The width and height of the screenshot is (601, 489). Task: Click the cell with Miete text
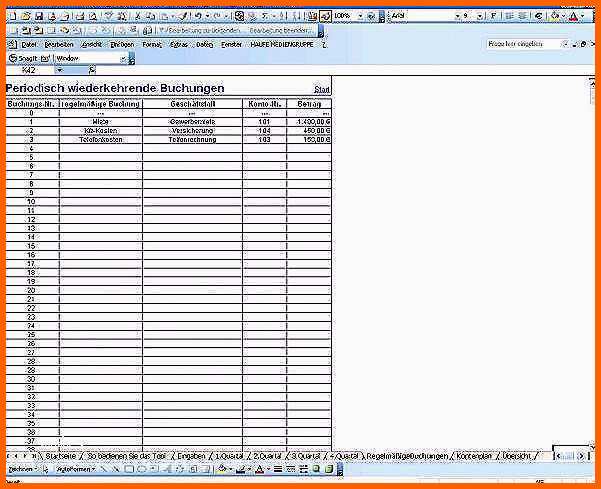[x=100, y=122]
